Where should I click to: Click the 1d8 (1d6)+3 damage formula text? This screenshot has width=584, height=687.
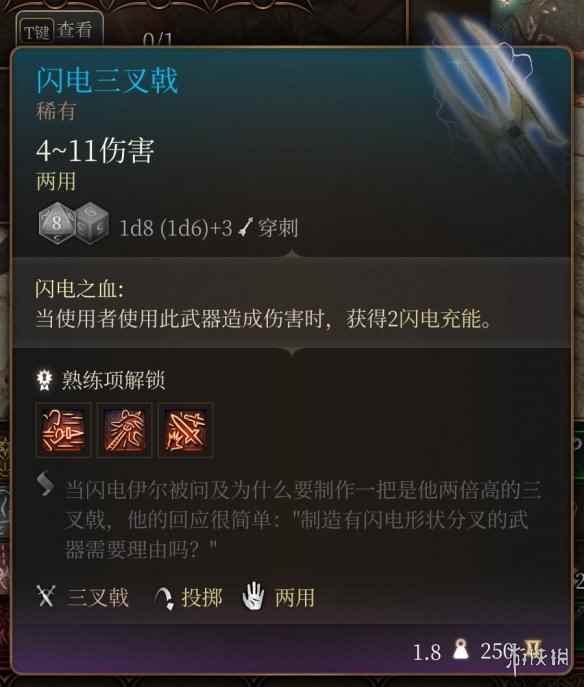[176, 228]
